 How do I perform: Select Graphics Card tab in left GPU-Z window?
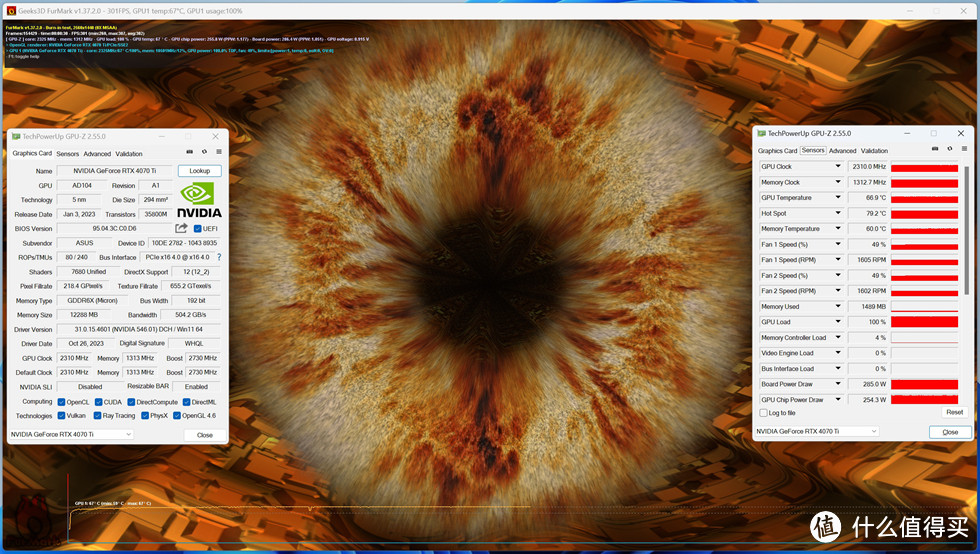pyautogui.click(x=32, y=153)
